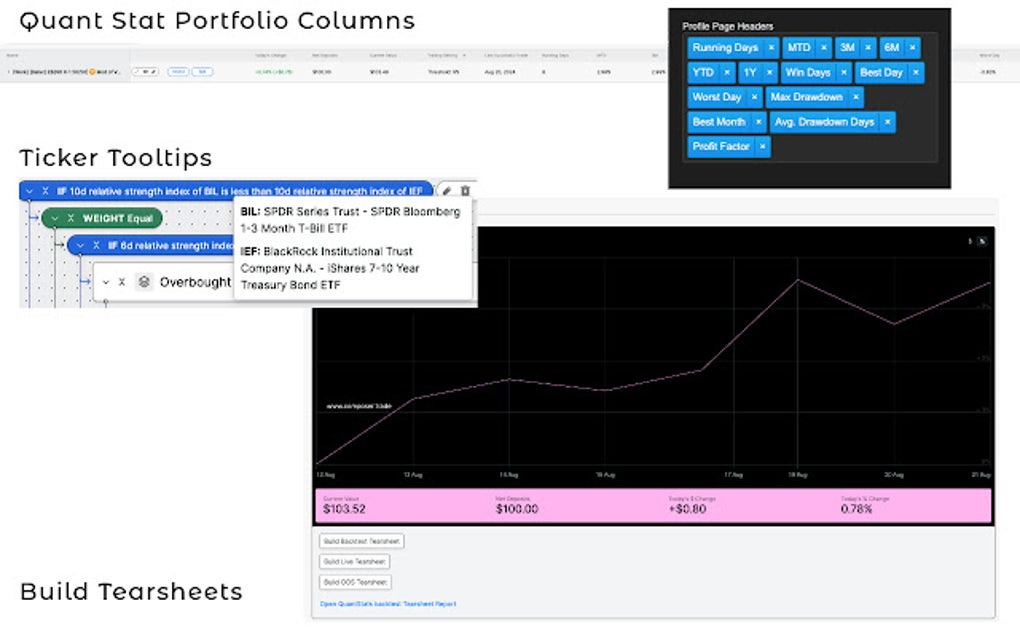Collapse the WEIGHT Equal block
The image size is (1020, 638).
coord(55,218)
